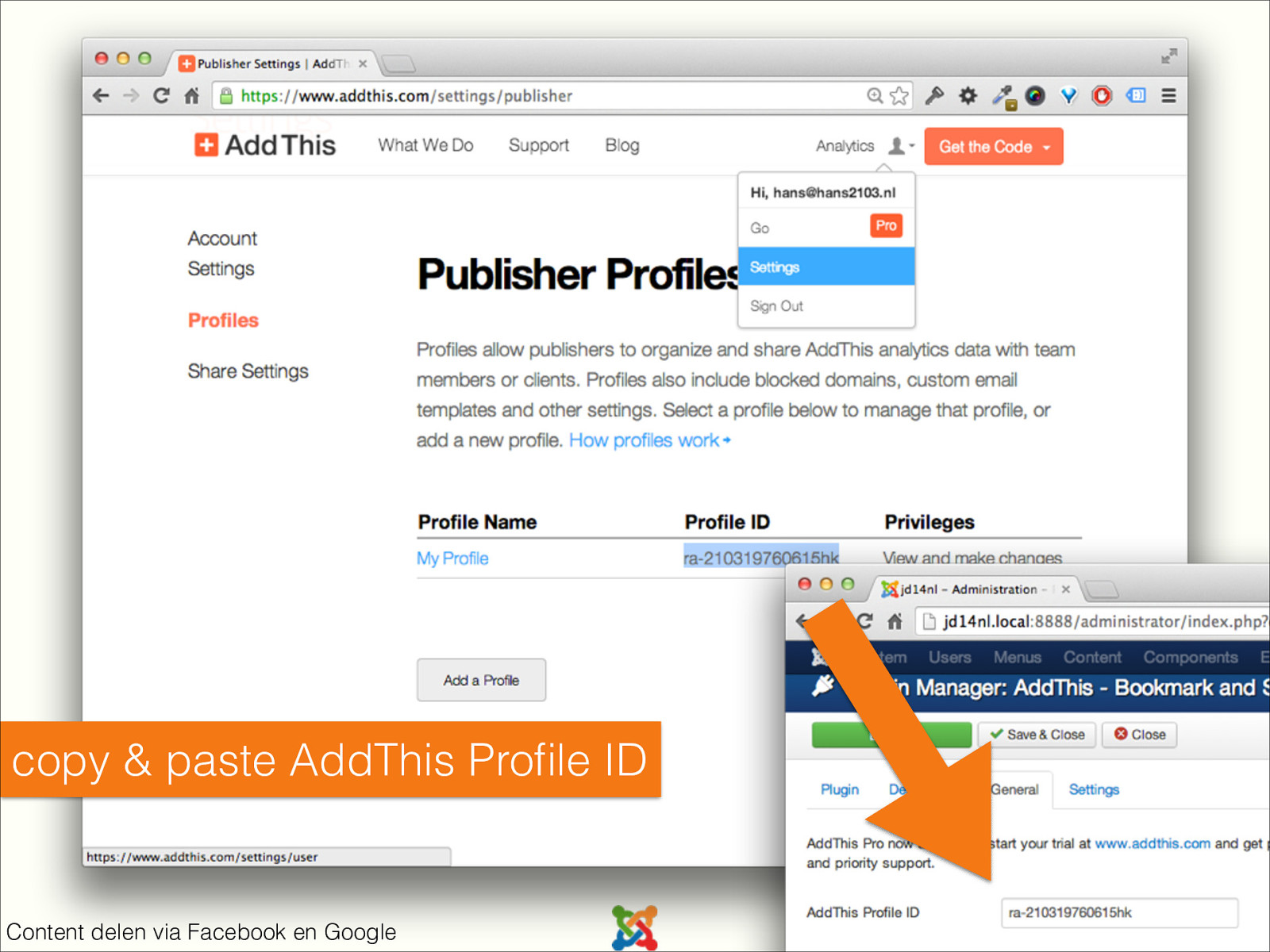This screenshot has width=1270, height=952.
Task: Open the red circular extension icon
Action: (x=1102, y=96)
